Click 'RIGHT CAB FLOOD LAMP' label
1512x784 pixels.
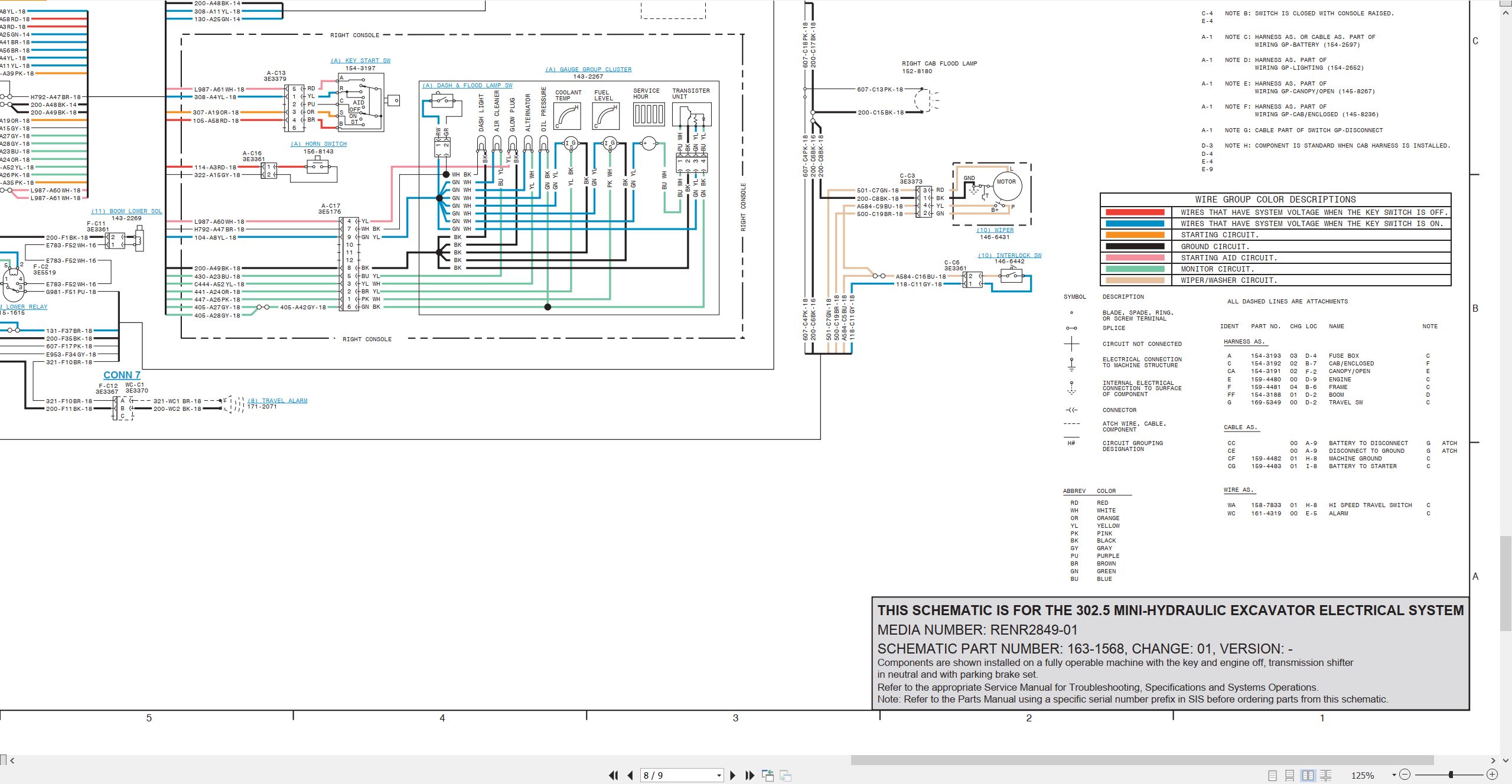939,64
